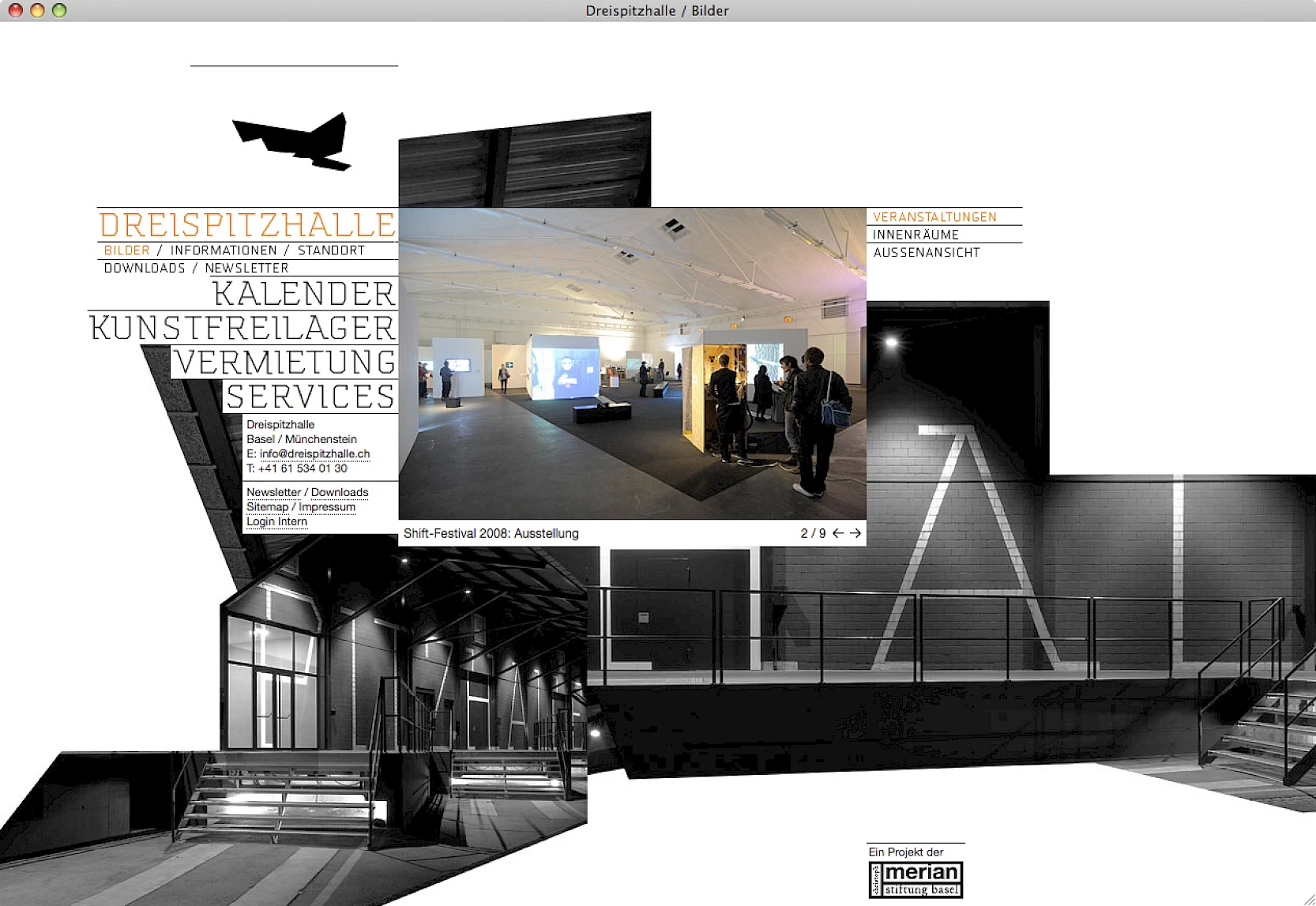Switch to Innenräume image gallery
The width and height of the screenshot is (1316, 906).
tap(916, 235)
